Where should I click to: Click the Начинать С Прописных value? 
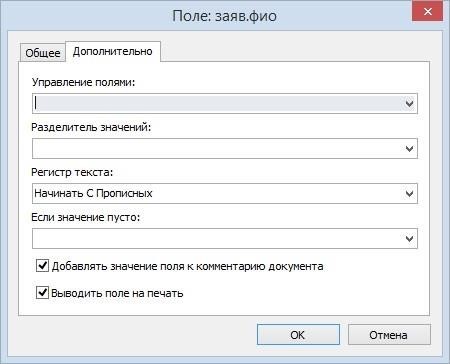tap(93, 193)
